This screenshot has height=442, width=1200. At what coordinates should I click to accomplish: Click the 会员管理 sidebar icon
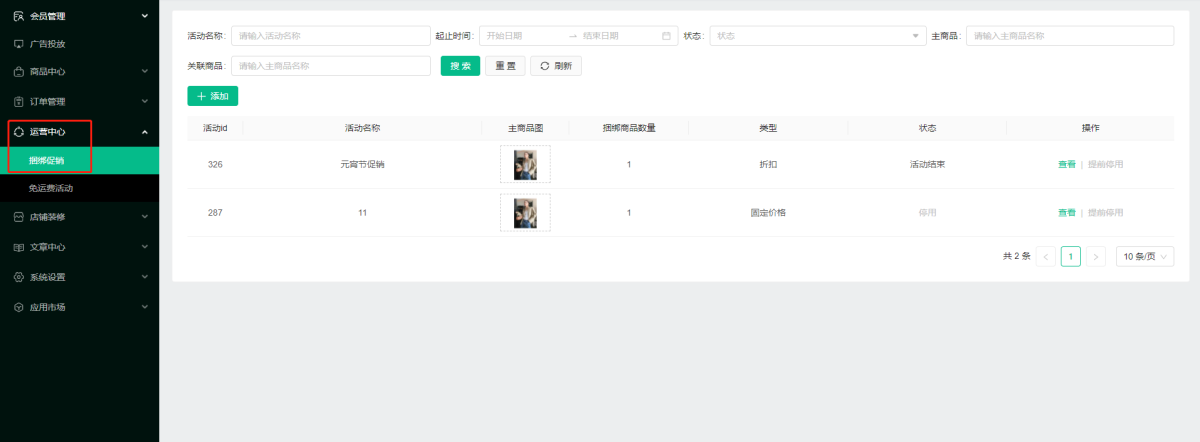coord(18,16)
